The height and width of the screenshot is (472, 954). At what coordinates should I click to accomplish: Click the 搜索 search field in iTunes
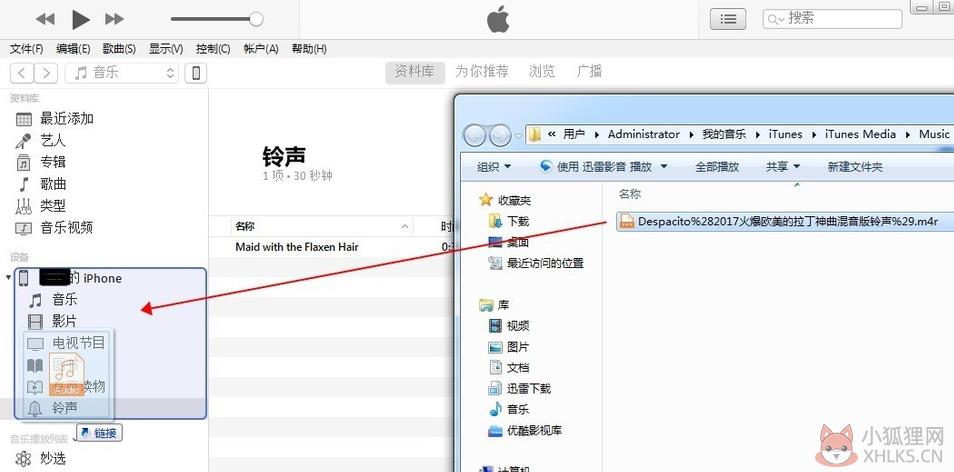(832, 19)
